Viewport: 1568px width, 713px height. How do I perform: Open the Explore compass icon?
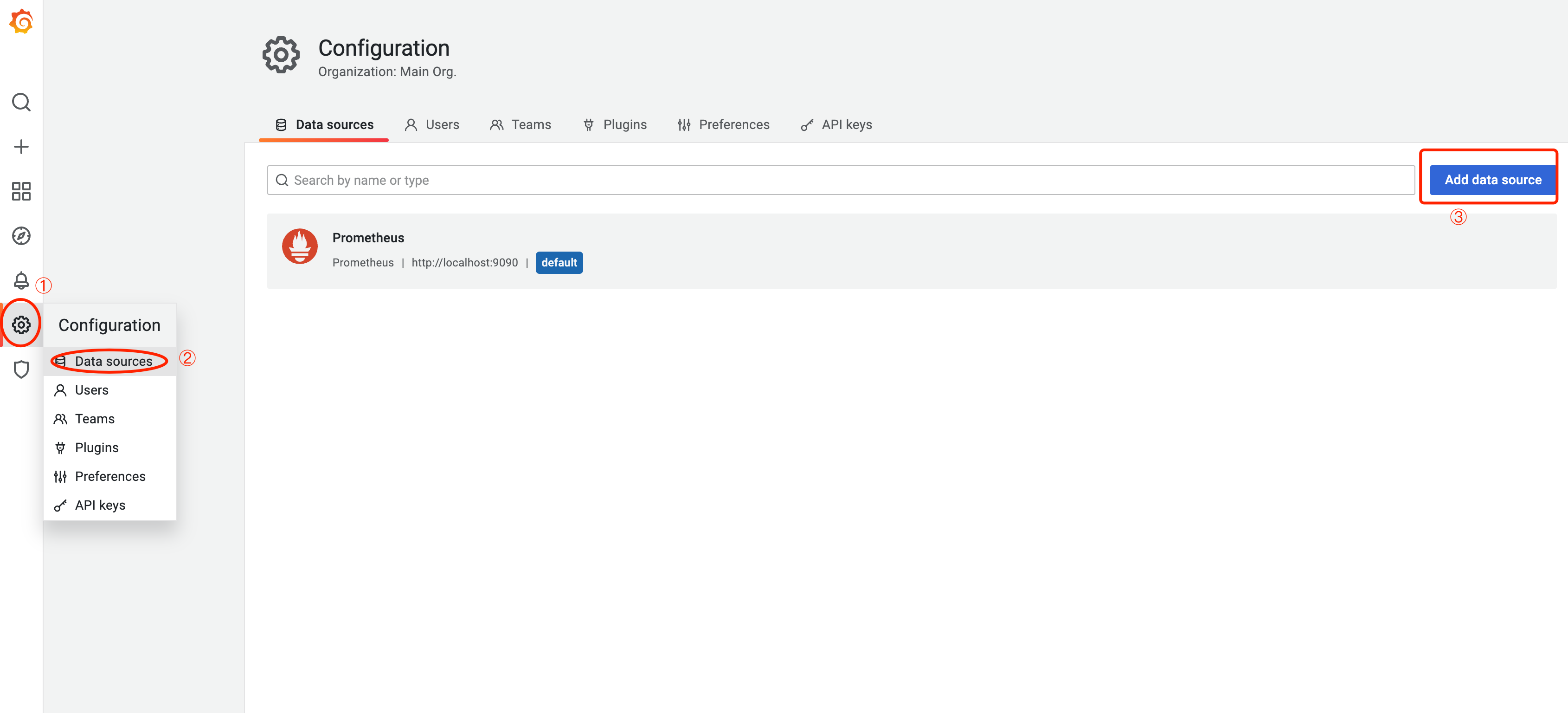21,236
